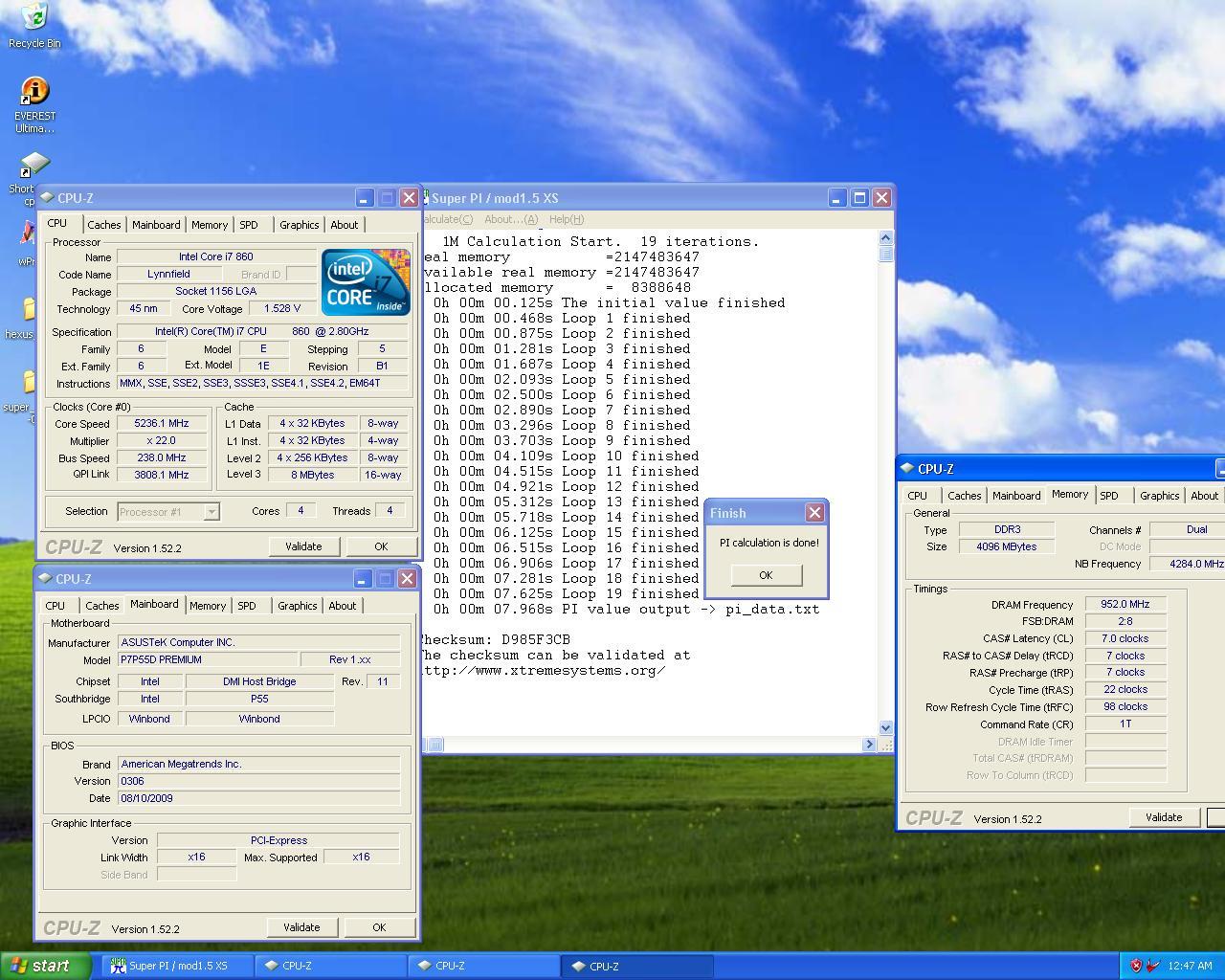Open Caches tab in the Mainboard CPU-Z window
Image resolution: width=1225 pixels, height=980 pixels.
point(102,606)
